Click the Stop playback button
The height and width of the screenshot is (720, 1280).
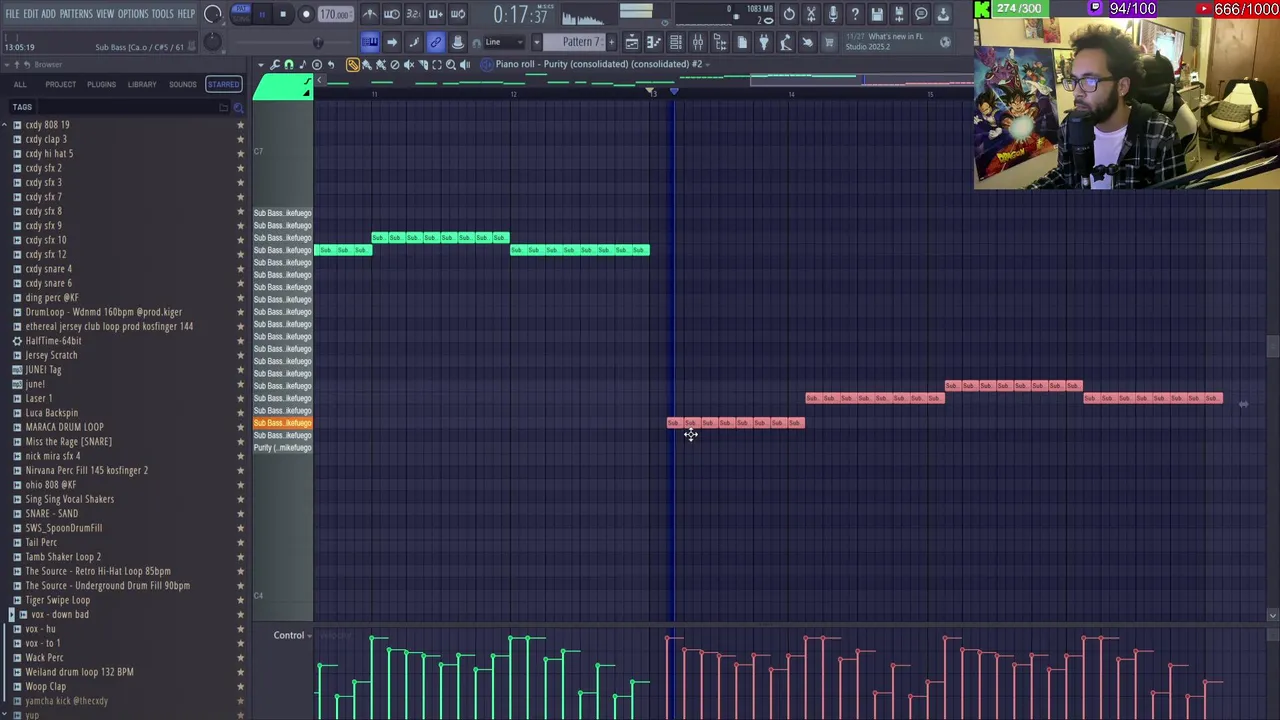pos(283,14)
